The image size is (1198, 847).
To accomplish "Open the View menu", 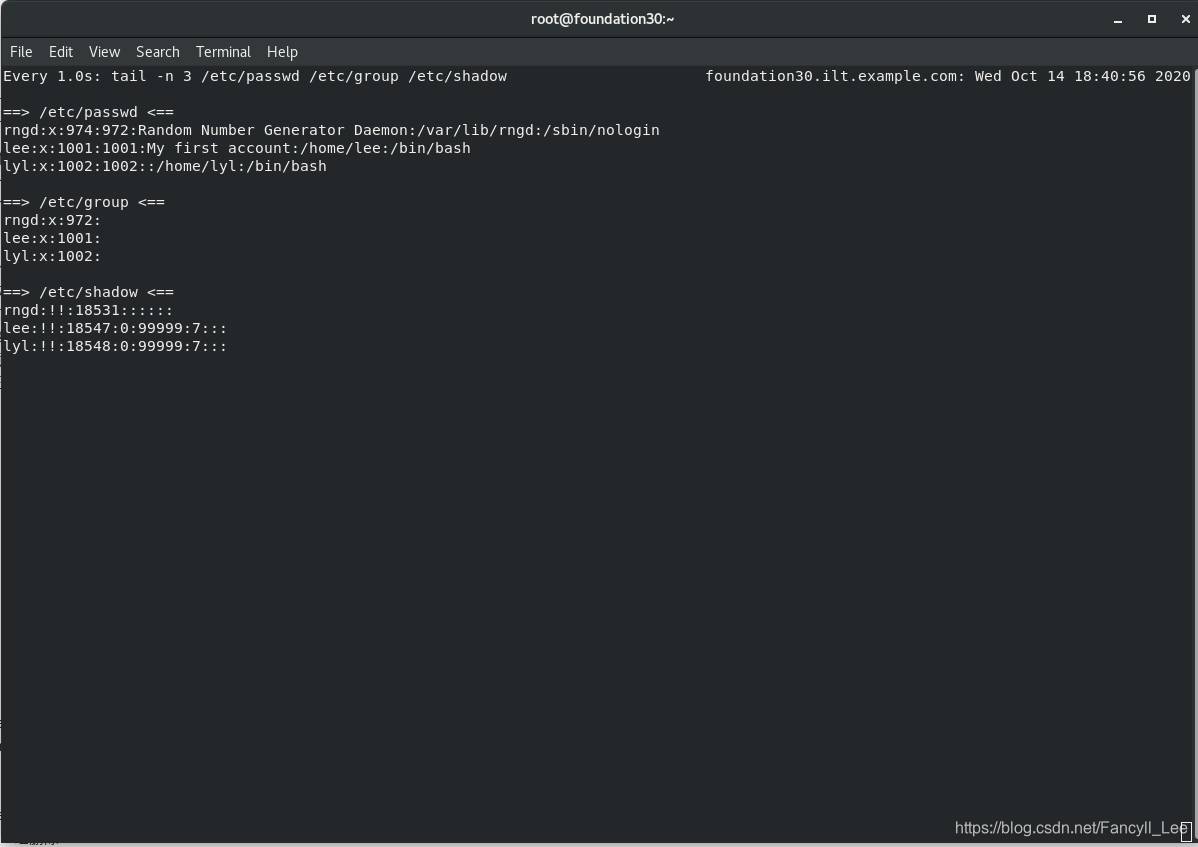I will 104,52.
